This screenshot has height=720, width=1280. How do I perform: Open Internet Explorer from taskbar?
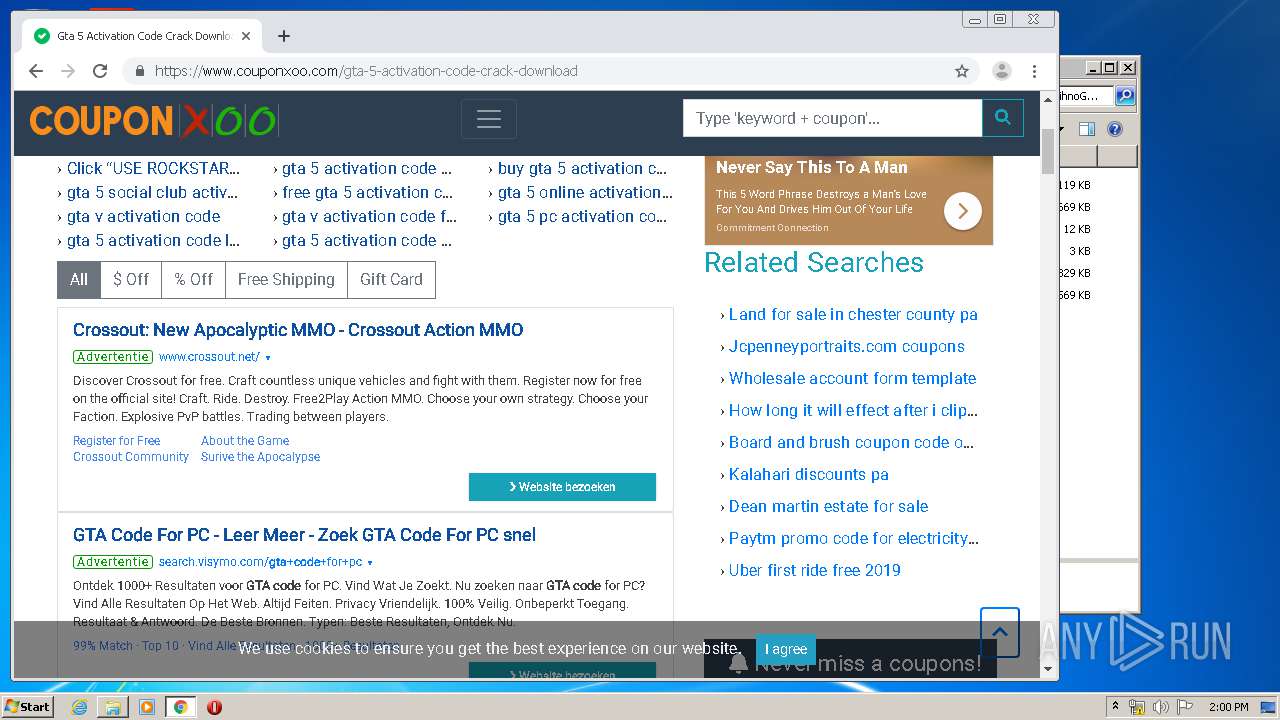coord(79,707)
